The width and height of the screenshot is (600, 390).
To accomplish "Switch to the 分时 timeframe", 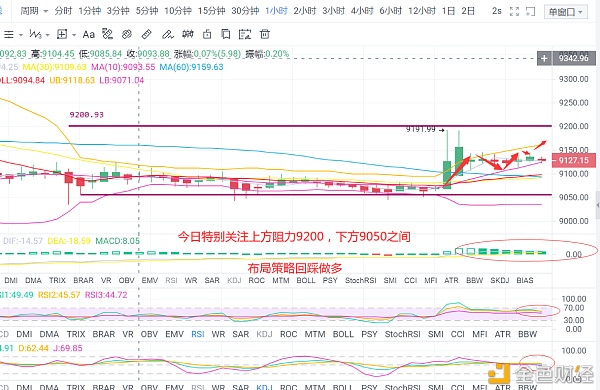I will pos(63,11).
